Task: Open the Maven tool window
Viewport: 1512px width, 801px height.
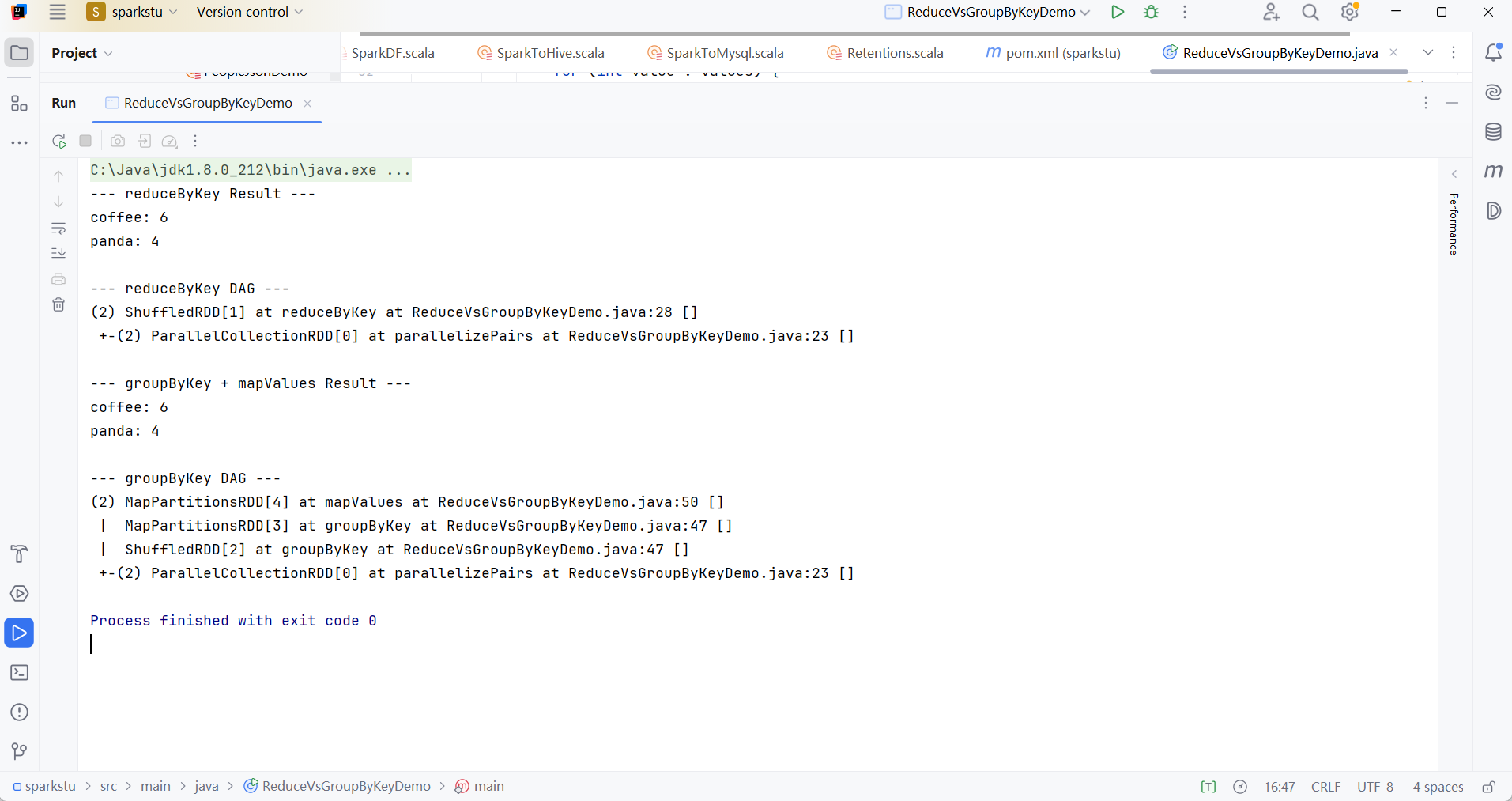Action: pos(1493,171)
